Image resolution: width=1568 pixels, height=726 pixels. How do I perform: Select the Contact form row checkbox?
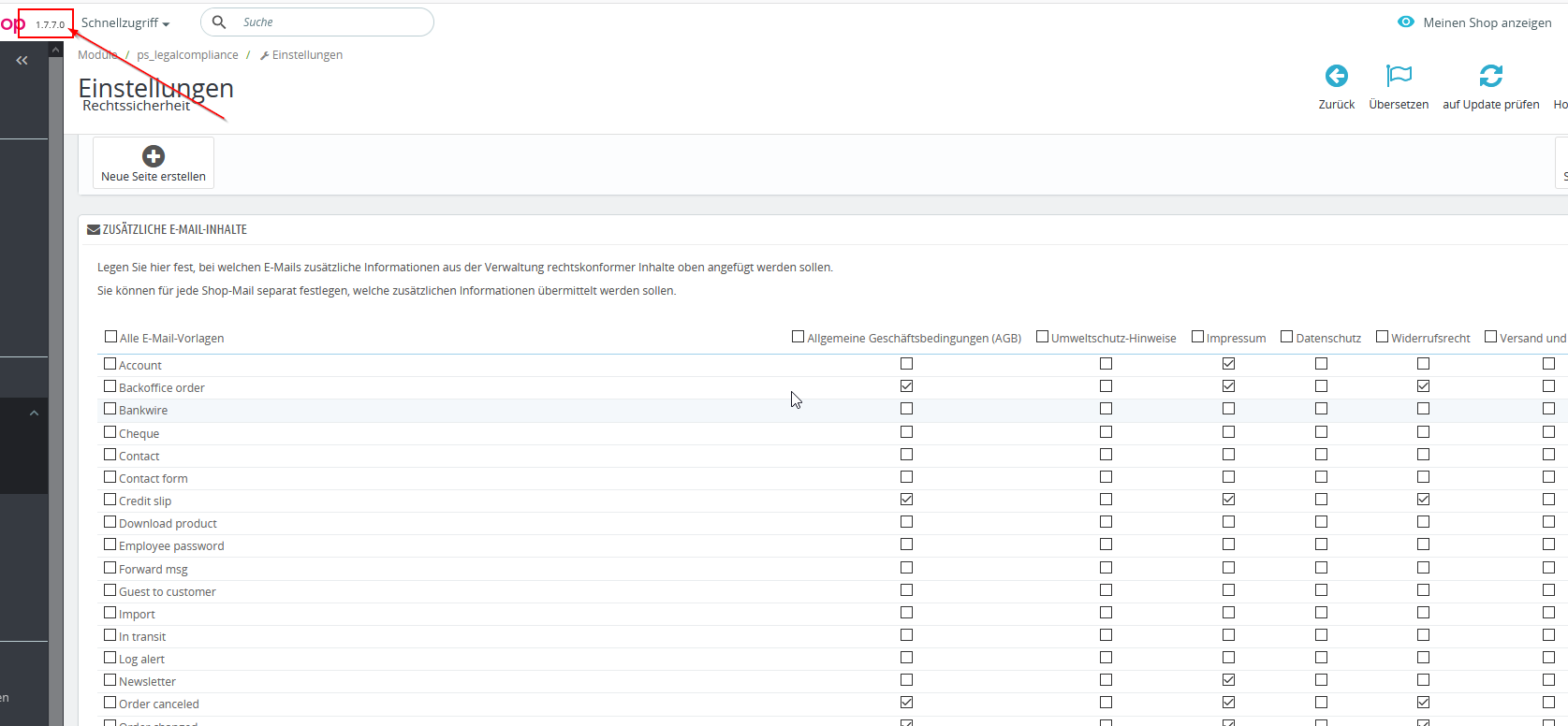[110, 477]
